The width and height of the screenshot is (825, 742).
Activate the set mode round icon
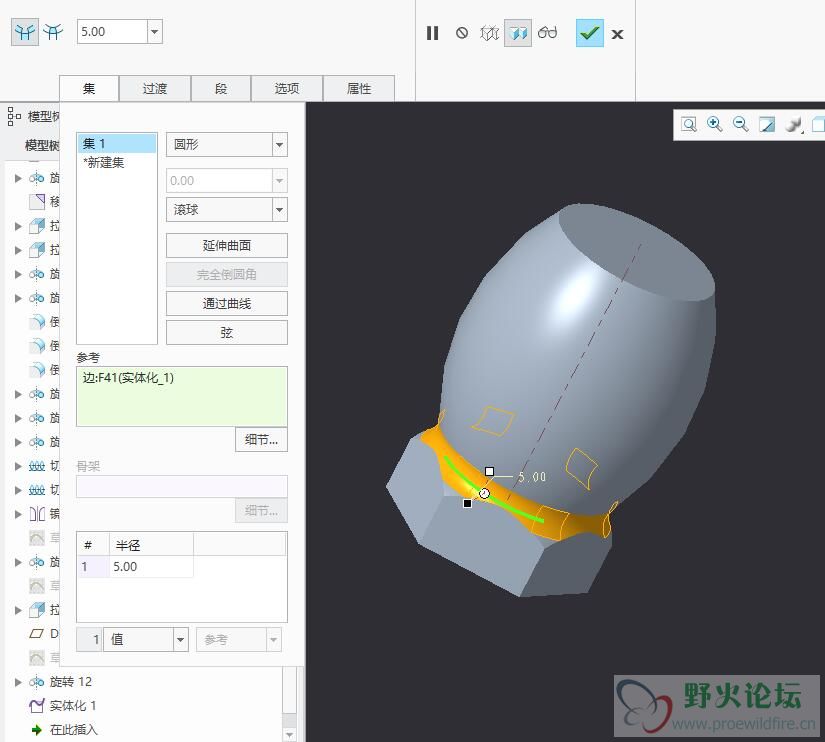coord(25,32)
